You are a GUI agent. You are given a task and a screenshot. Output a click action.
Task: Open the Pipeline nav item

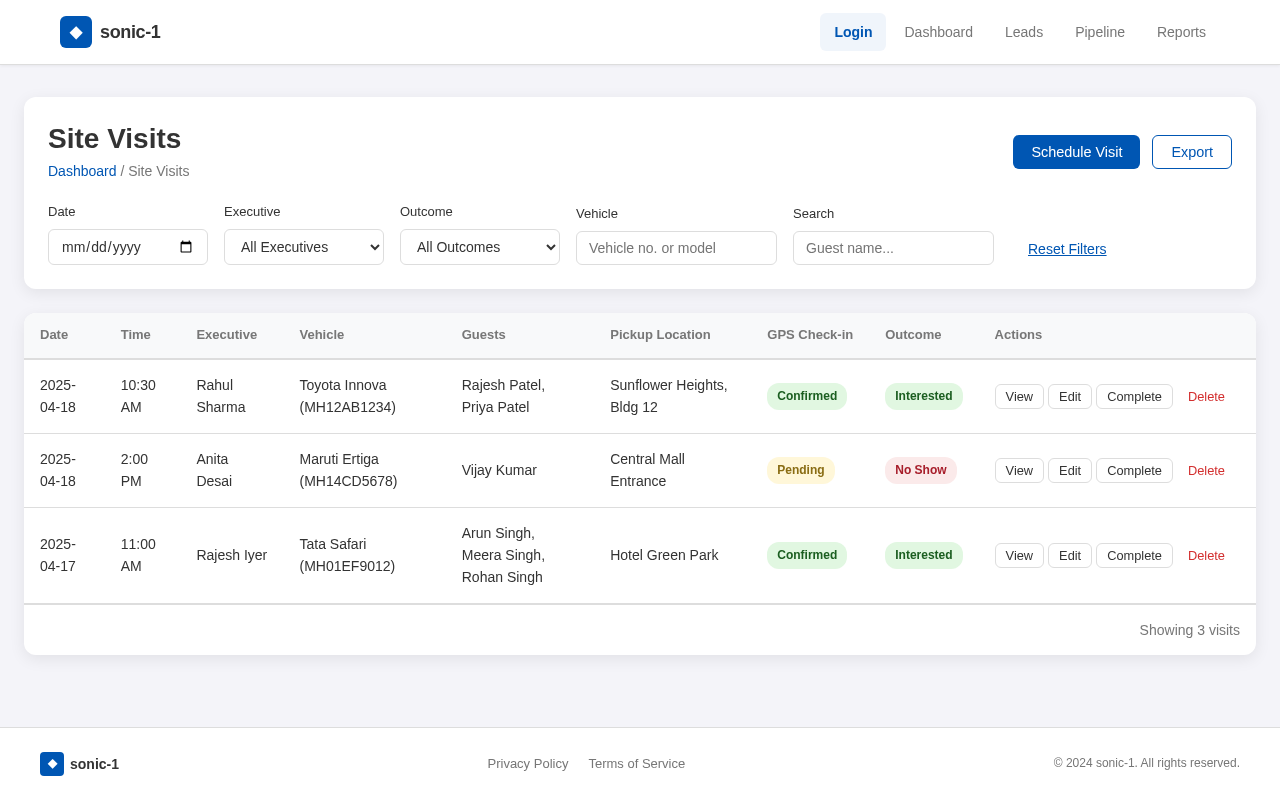click(1100, 32)
